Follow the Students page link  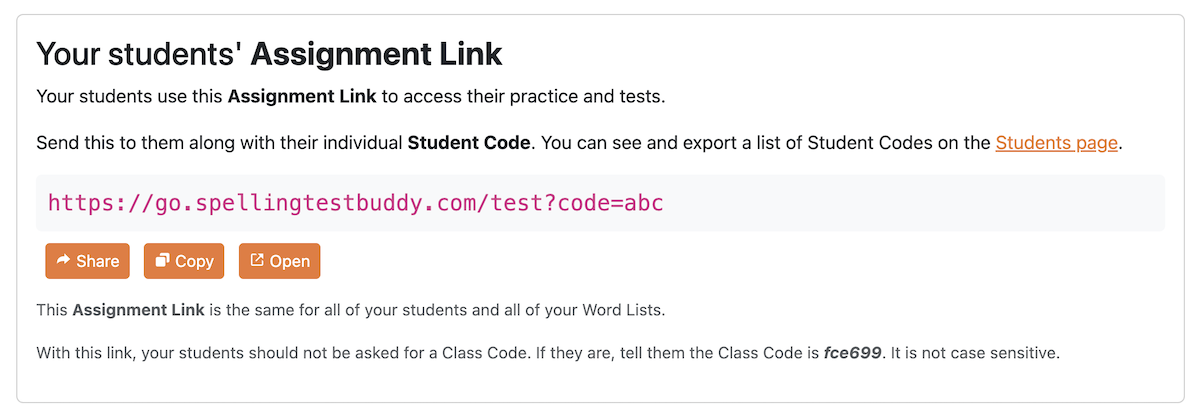1056,143
